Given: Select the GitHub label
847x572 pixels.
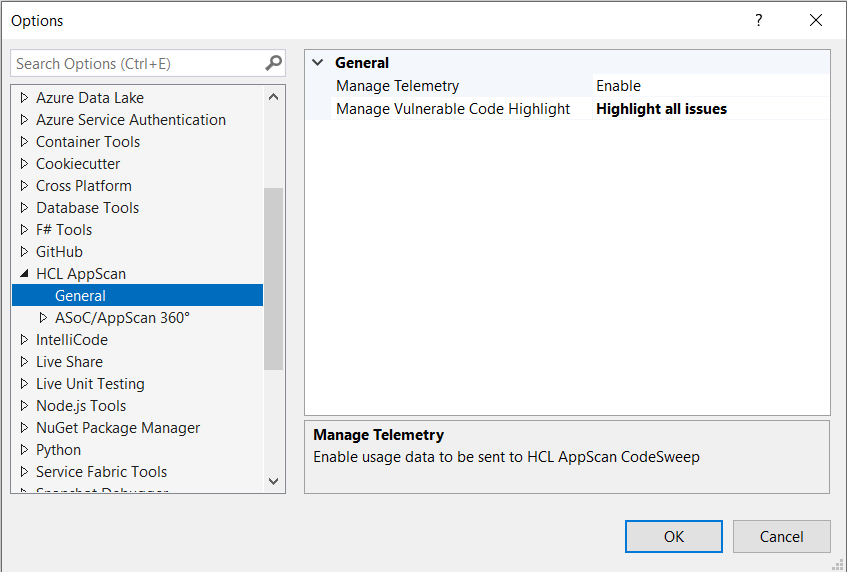Looking at the screenshot, I should point(59,252).
